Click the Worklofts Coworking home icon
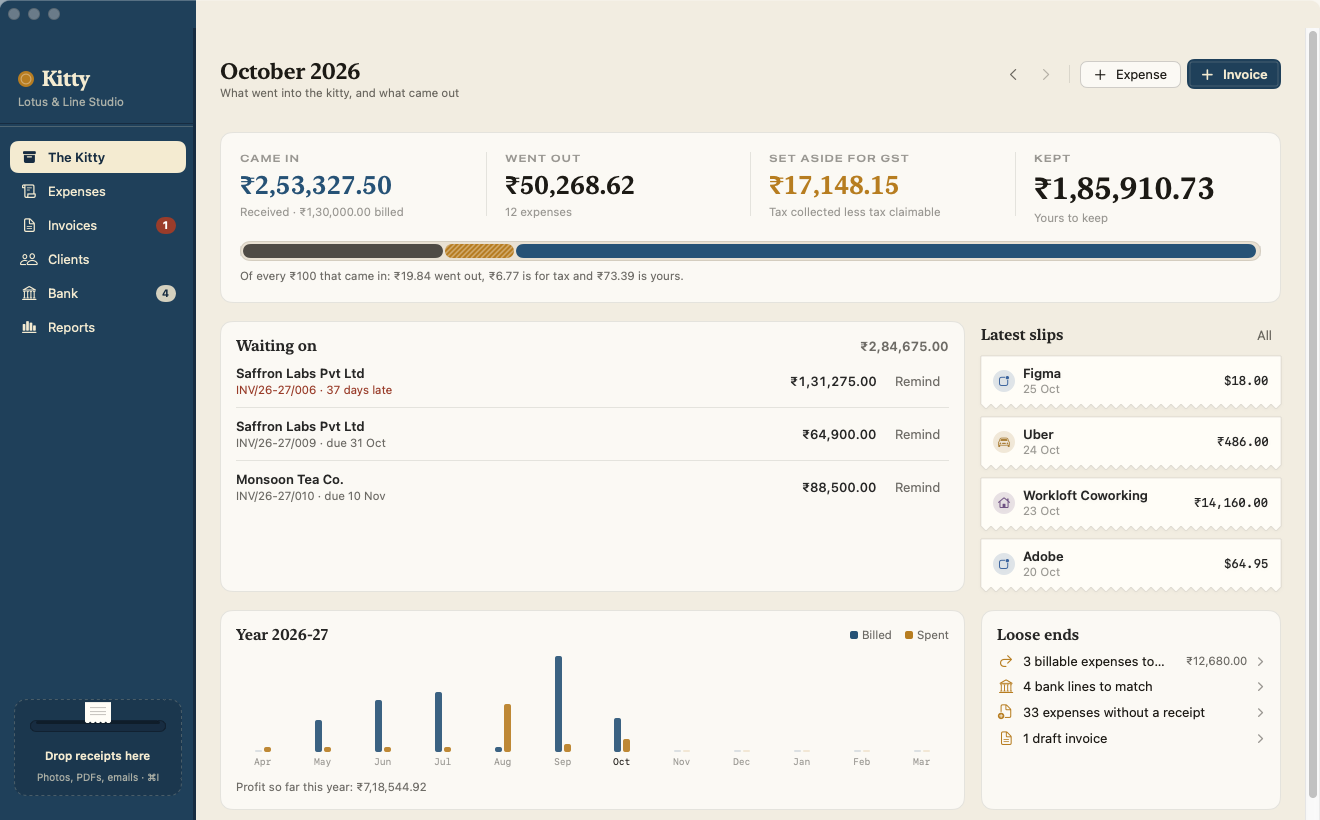1320x820 pixels. coord(1004,503)
